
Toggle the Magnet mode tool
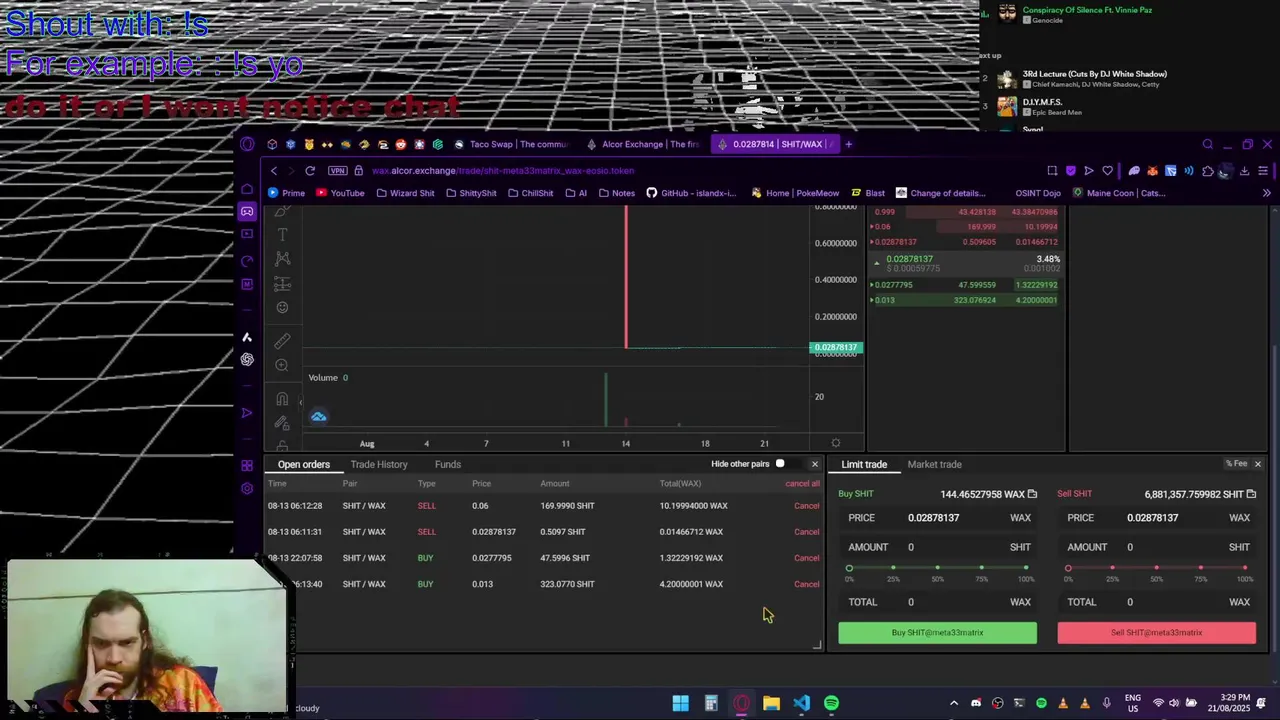[282, 399]
